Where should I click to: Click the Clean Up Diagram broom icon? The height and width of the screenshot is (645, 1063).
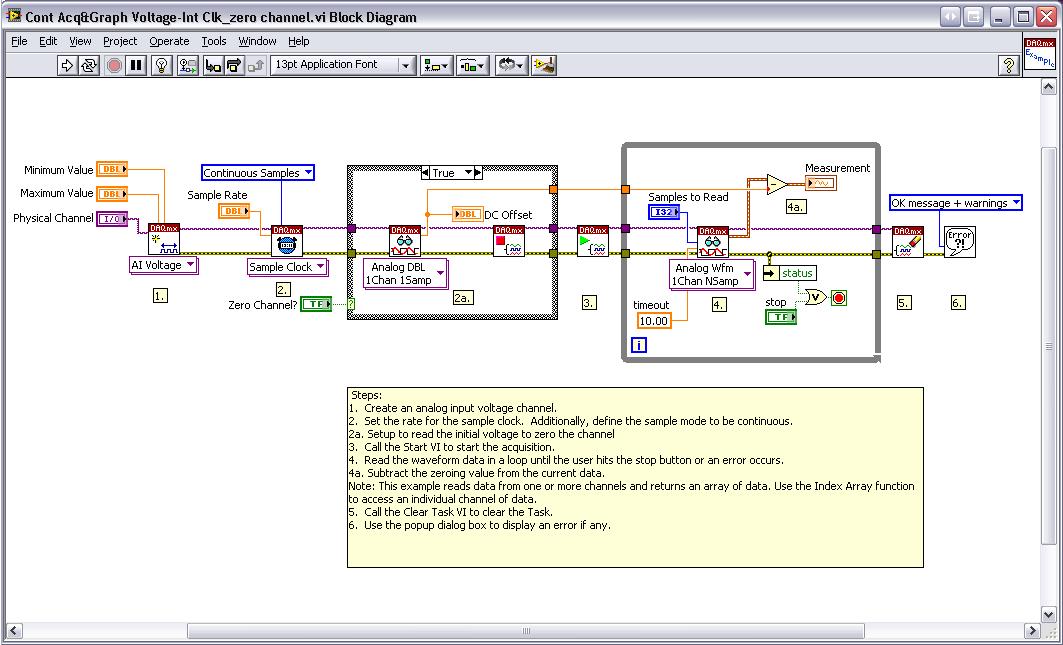click(x=544, y=65)
